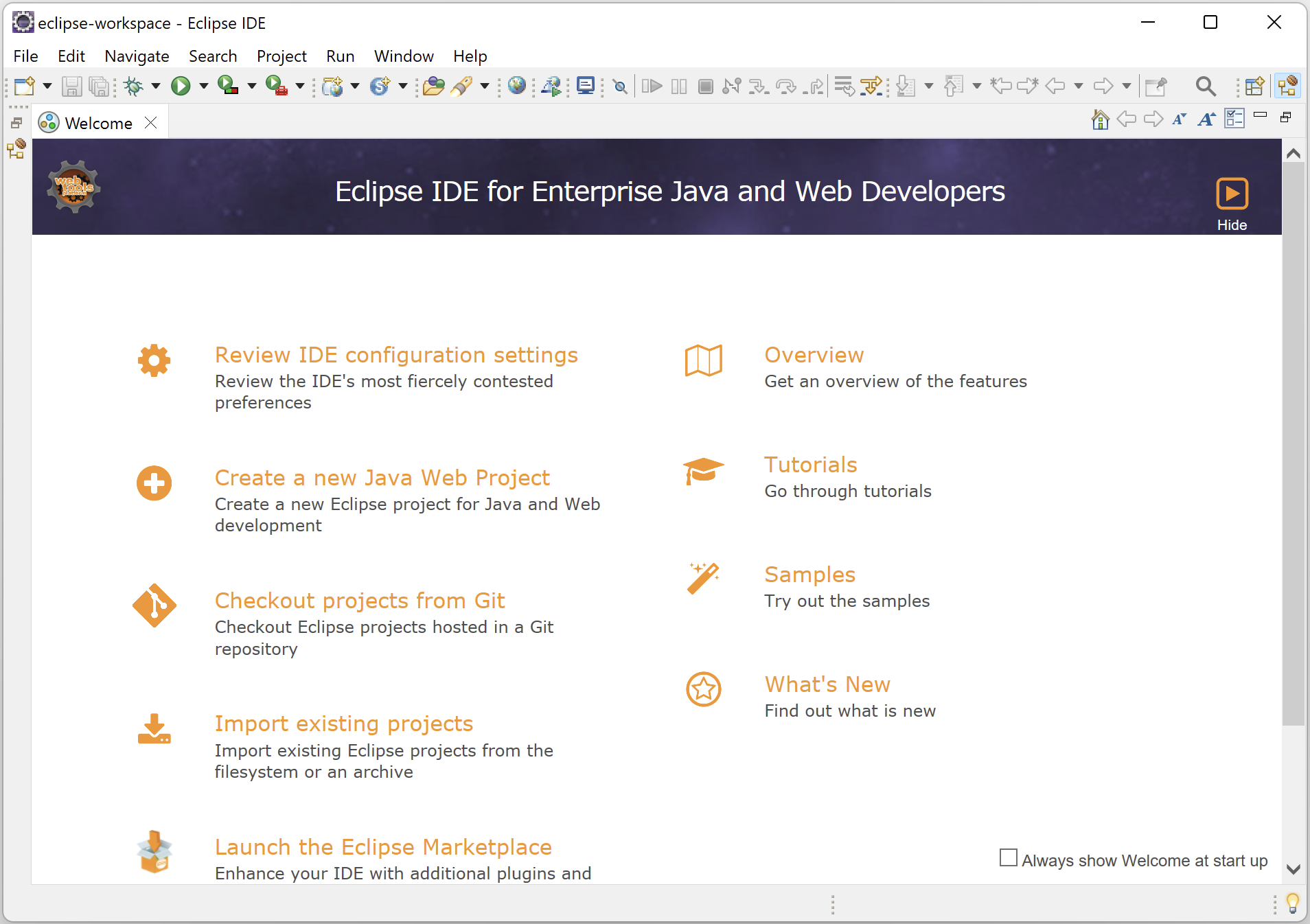Viewport: 1310px width, 924px height.
Task: Click Checkout projects from Git link
Action: (x=360, y=601)
